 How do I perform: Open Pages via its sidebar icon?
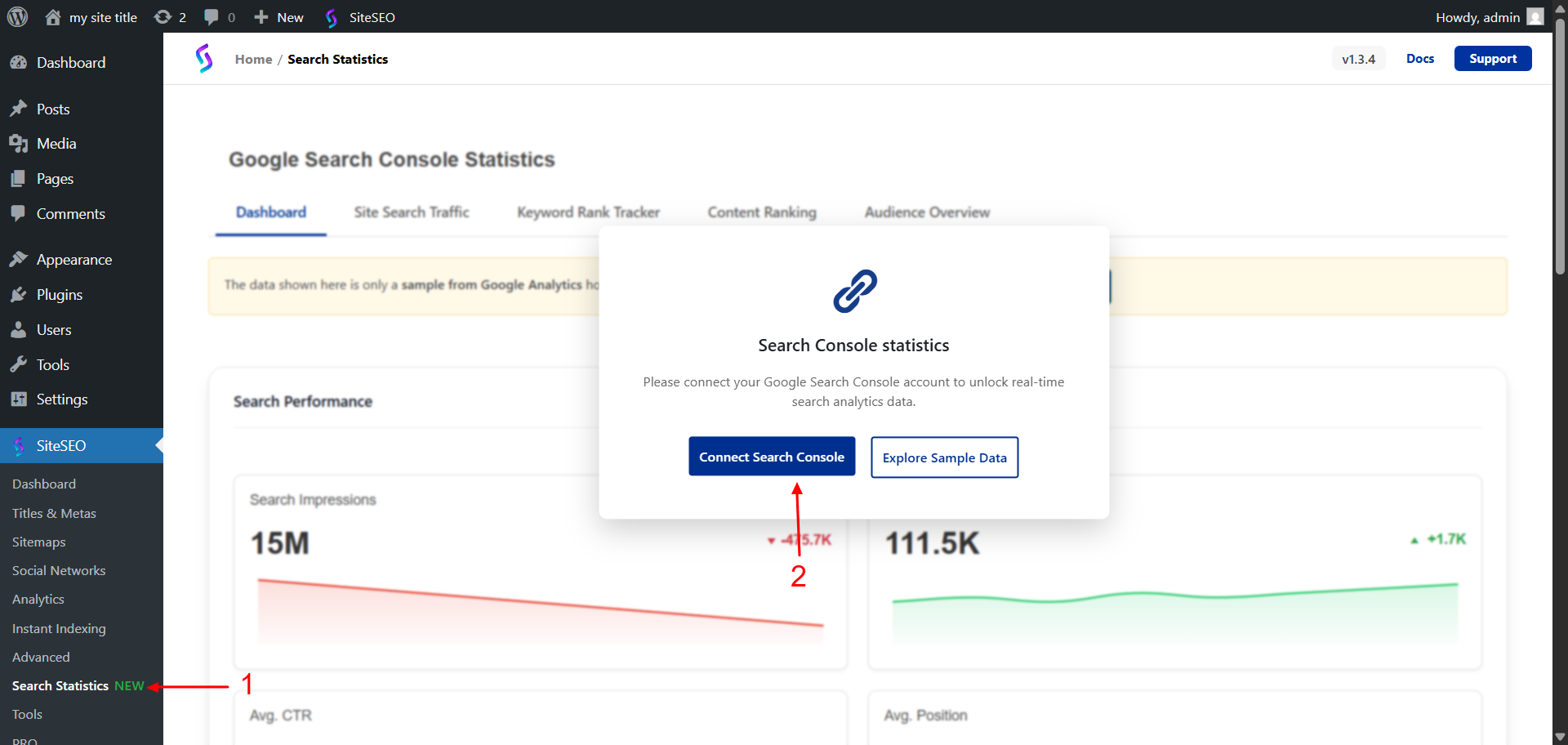[x=20, y=178]
